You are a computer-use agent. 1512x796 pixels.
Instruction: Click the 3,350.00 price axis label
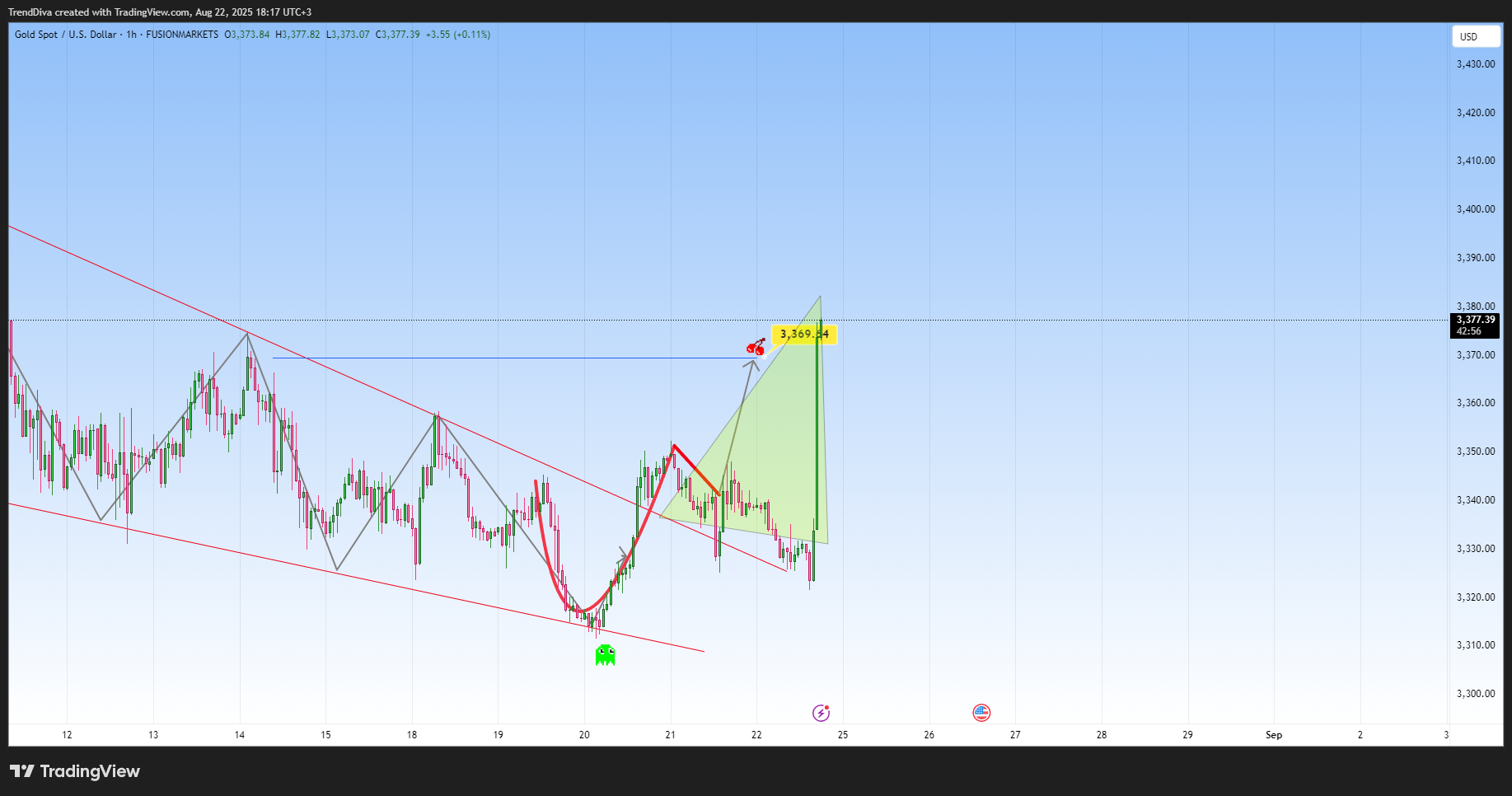1476,452
